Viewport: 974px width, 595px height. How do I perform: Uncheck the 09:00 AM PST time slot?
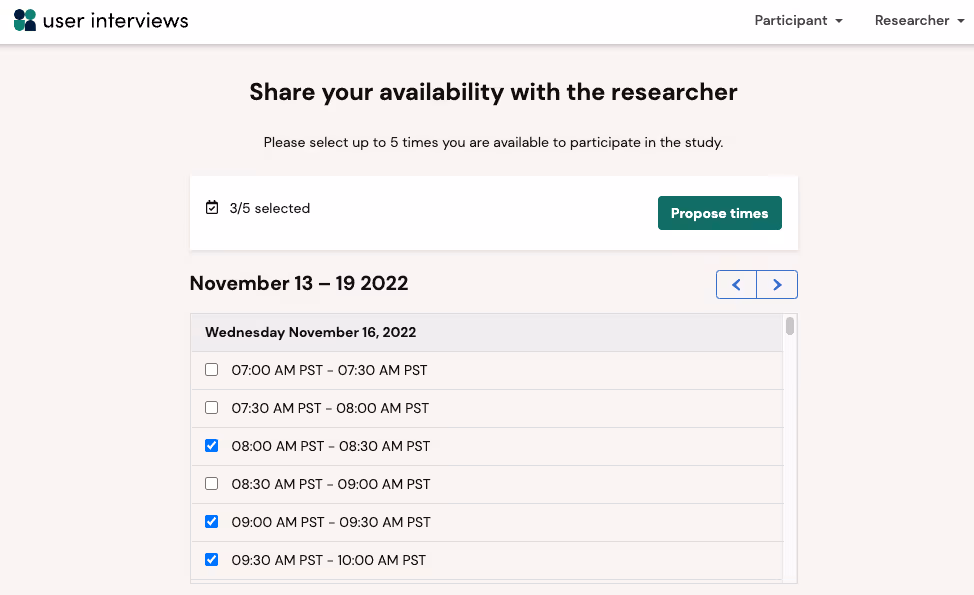point(211,522)
